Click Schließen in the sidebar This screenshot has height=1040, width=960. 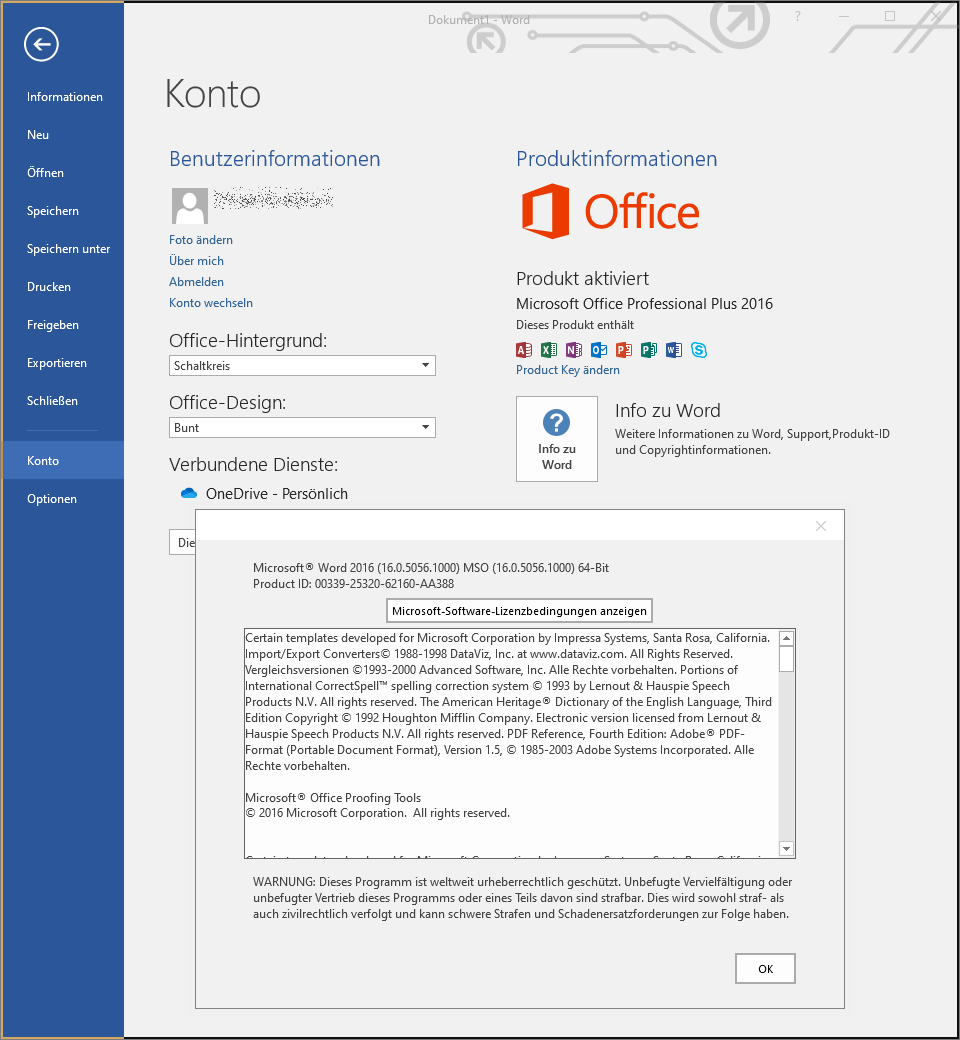pos(52,401)
